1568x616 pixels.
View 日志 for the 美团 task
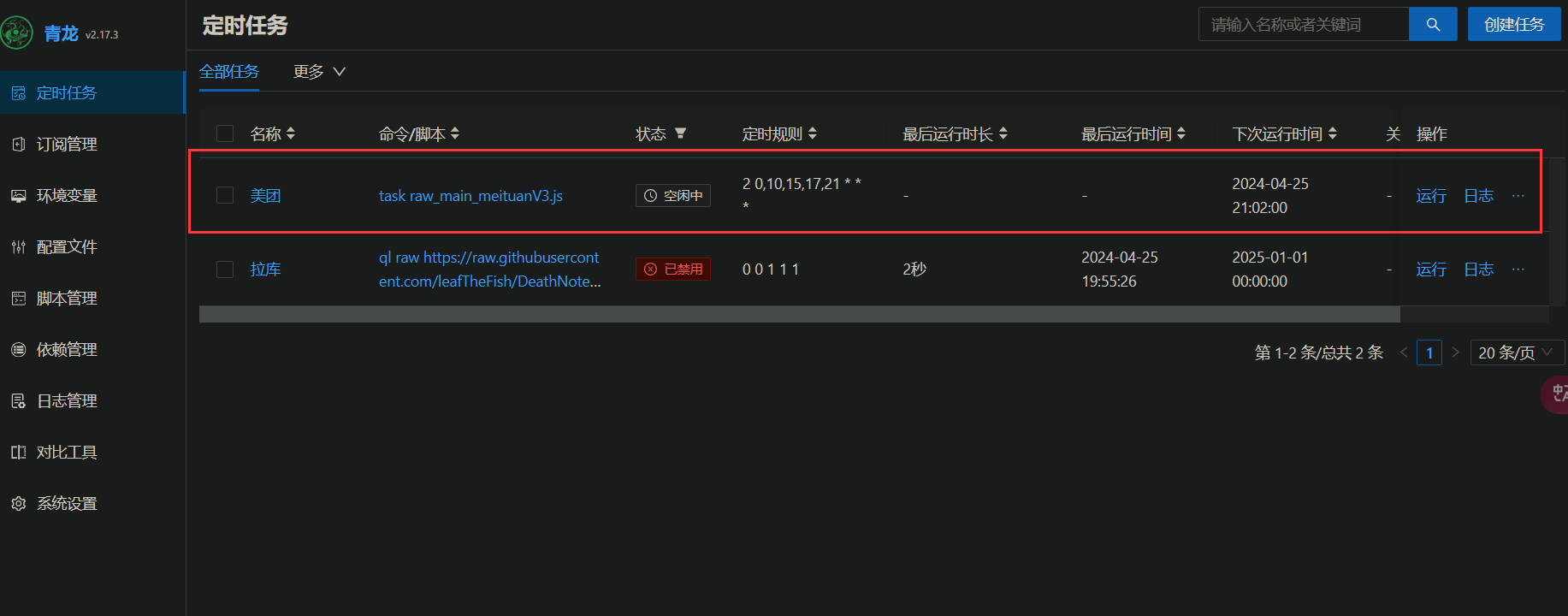coord(1479,196)
